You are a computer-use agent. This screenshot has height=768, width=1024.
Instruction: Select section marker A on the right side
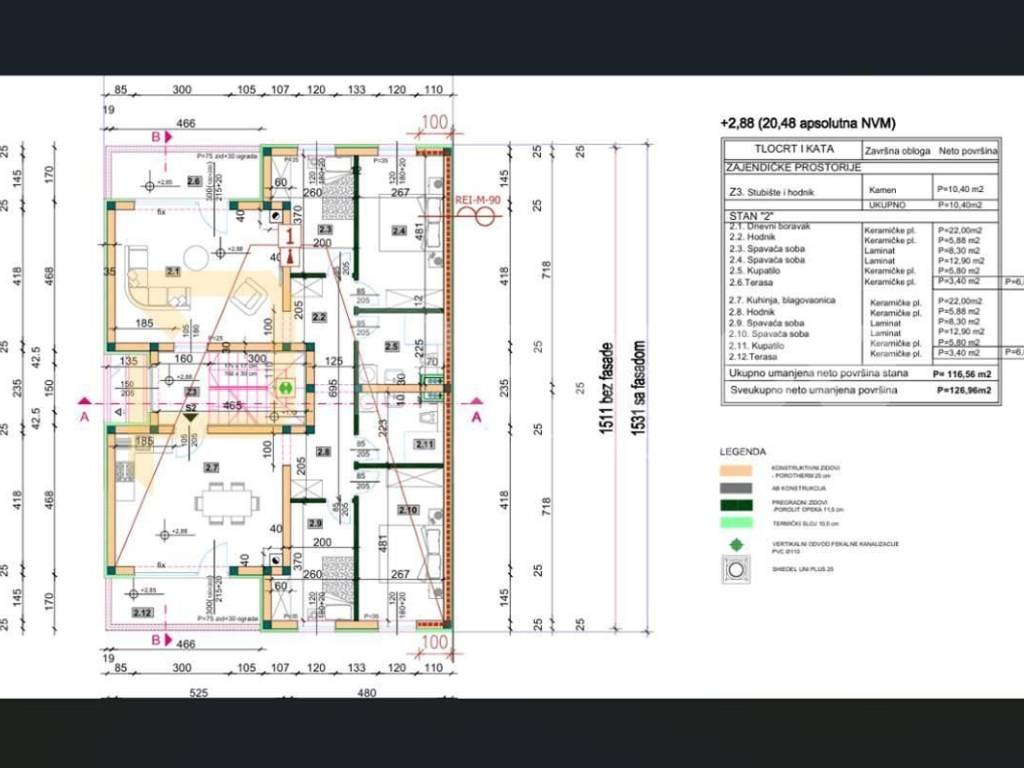[476, 415]
